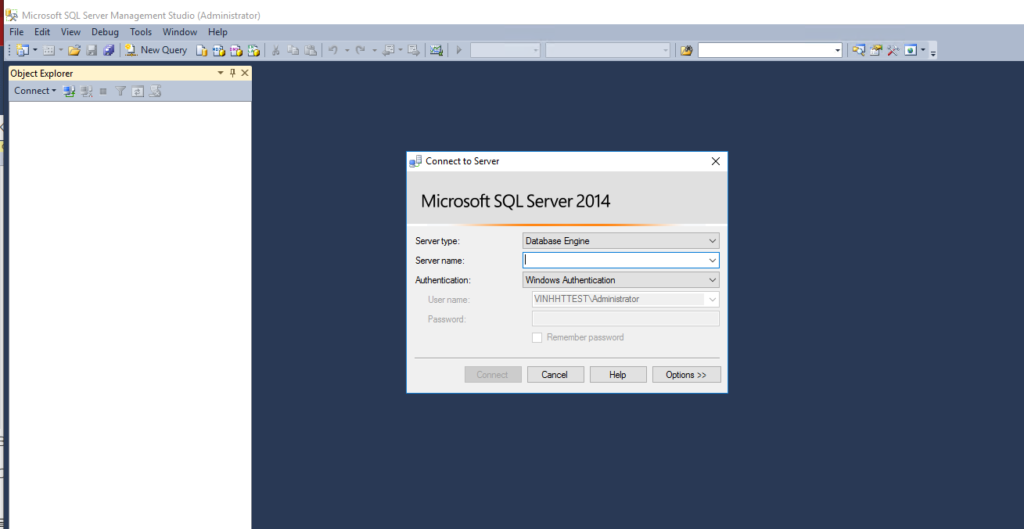The image size is (1024, 529).
Task: Open the Server name dropdown arrow
Action: [x=712, y=261]
